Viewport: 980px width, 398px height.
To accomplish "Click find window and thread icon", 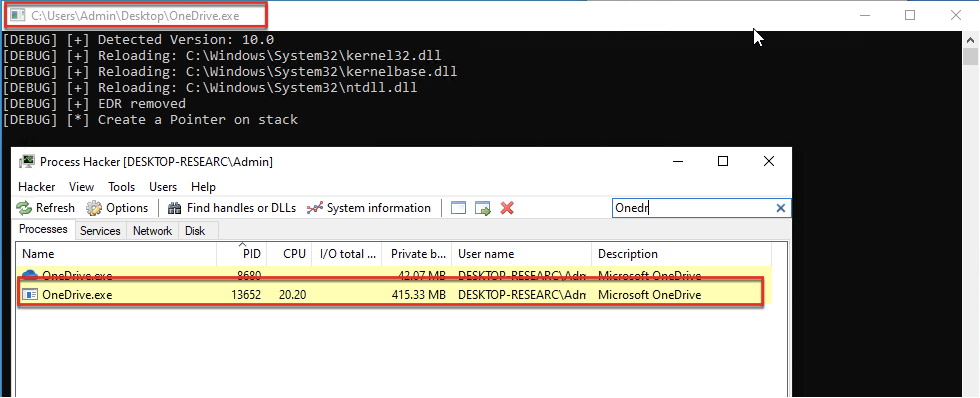I will click(483, 208).
